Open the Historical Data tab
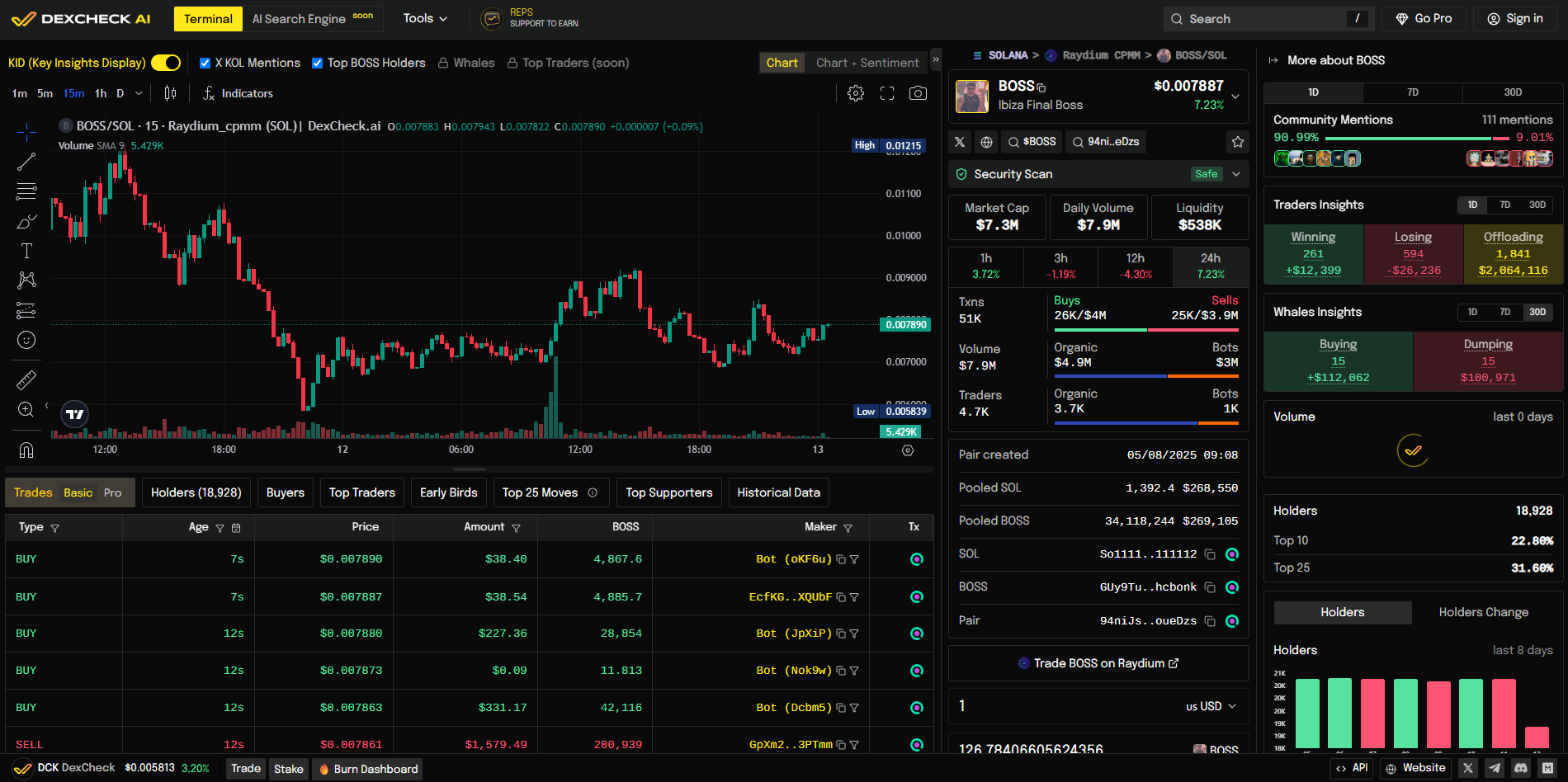The width and height of the screenshot is (1568, 782). coord(778,492)
